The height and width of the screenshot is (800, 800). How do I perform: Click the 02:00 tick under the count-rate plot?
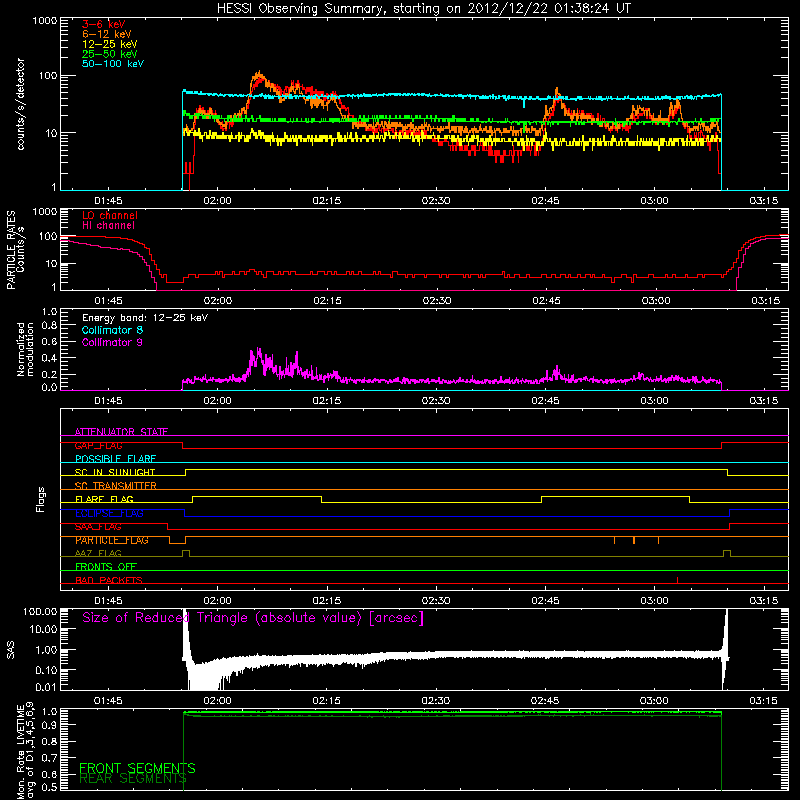217,201
